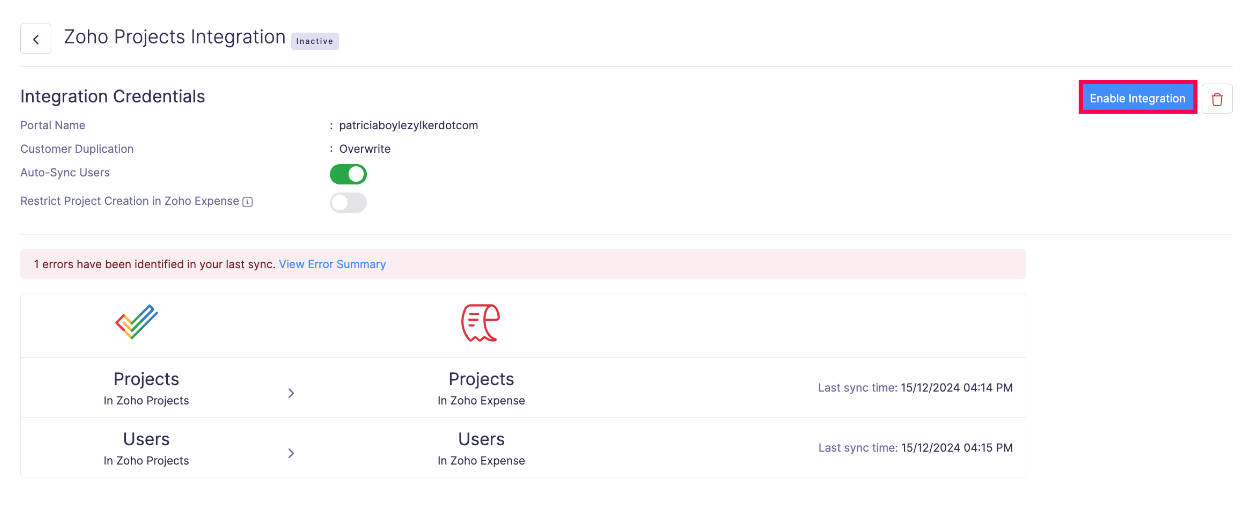Go back using the left arrow button

tap(36, 39)
